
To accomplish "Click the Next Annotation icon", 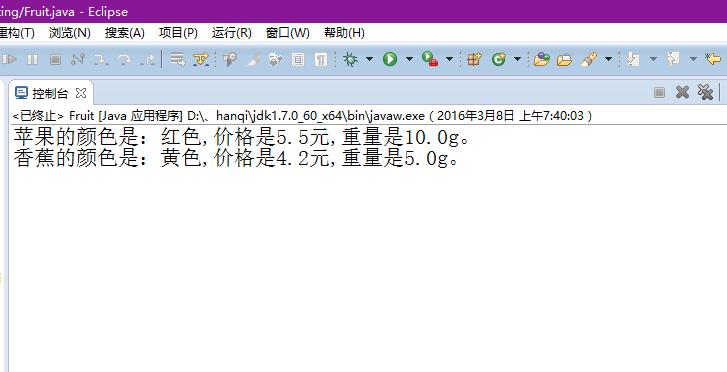I will coord(633,59).
